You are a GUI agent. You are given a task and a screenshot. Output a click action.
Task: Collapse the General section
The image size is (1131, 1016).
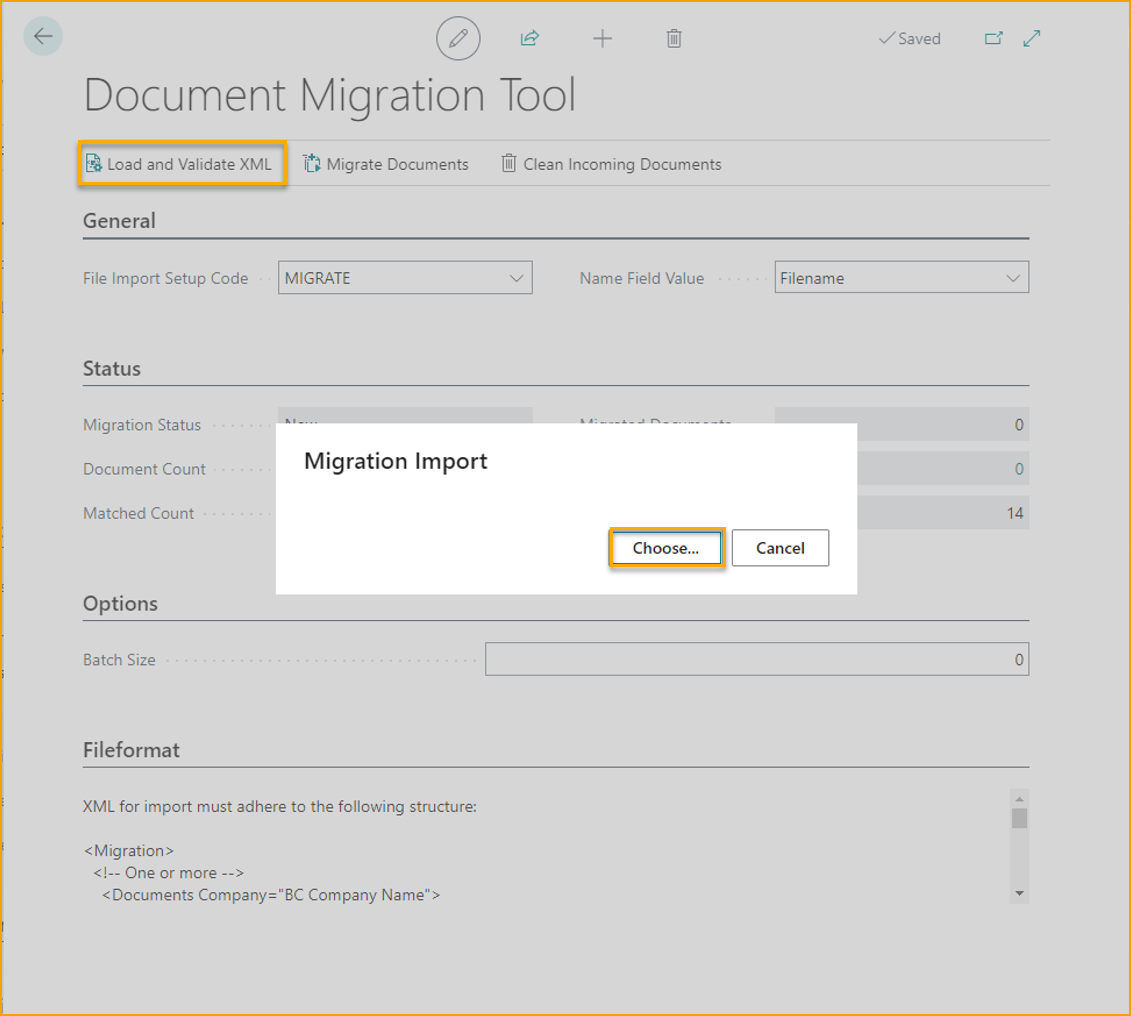coord(119,220)
